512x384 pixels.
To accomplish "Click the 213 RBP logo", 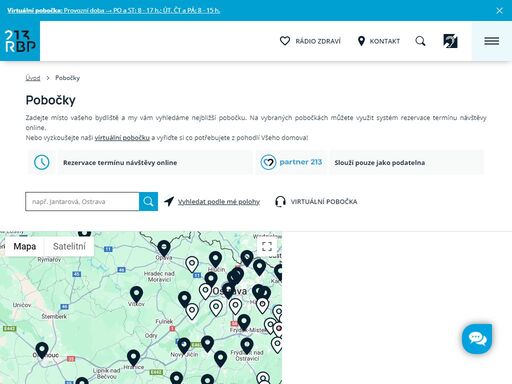I will [20, 41].
